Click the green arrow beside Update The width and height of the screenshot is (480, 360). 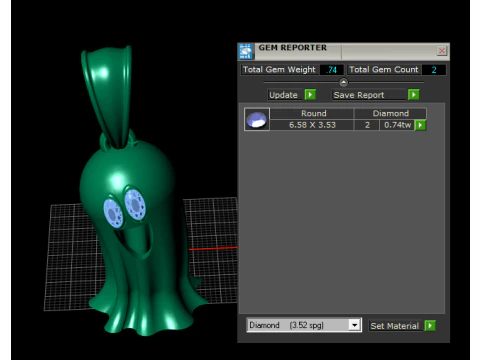(x=310, y=95)
